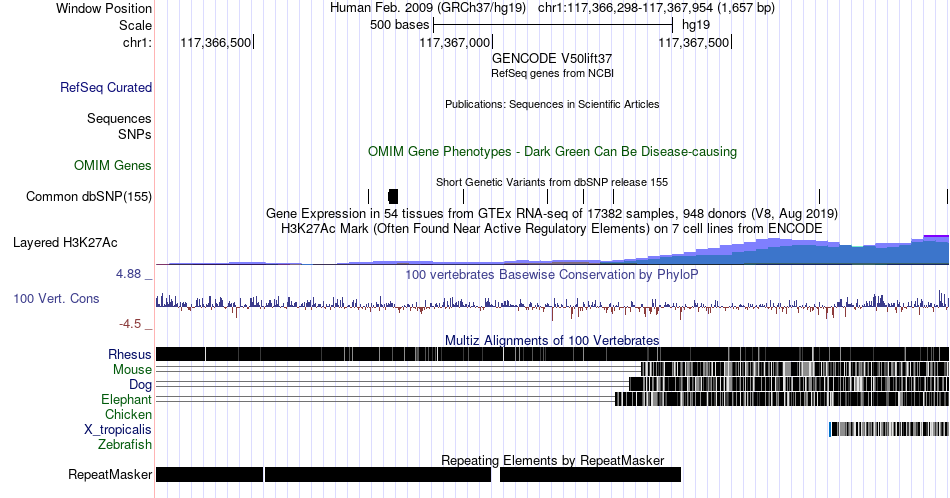Click the Rhesus alignment row label
The image size is (950, 498).
(x=130, y=354)
